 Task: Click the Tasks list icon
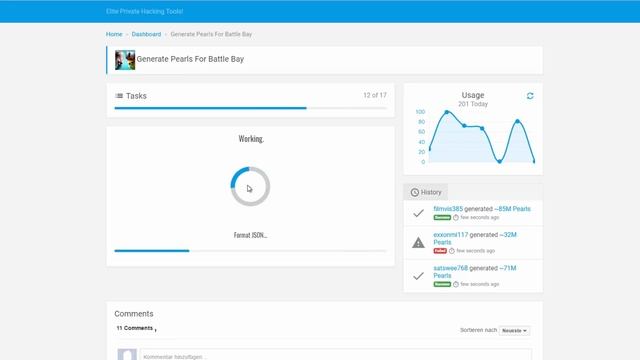click(x=119, y=96)
